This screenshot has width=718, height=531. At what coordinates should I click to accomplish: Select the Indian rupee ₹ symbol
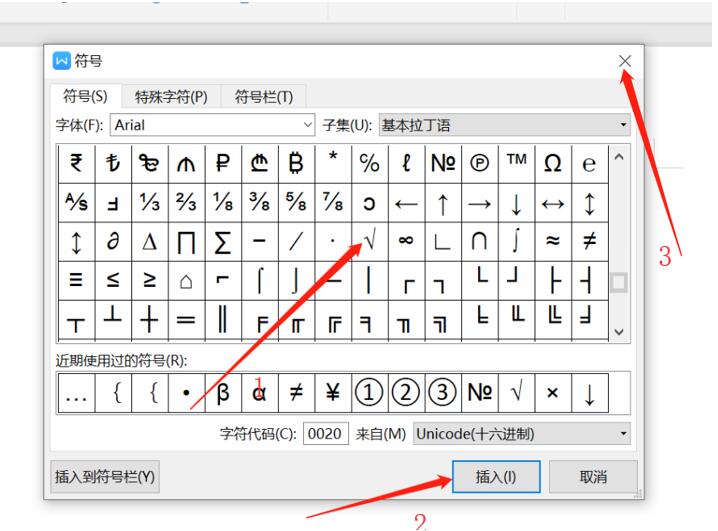click(76, 164)
